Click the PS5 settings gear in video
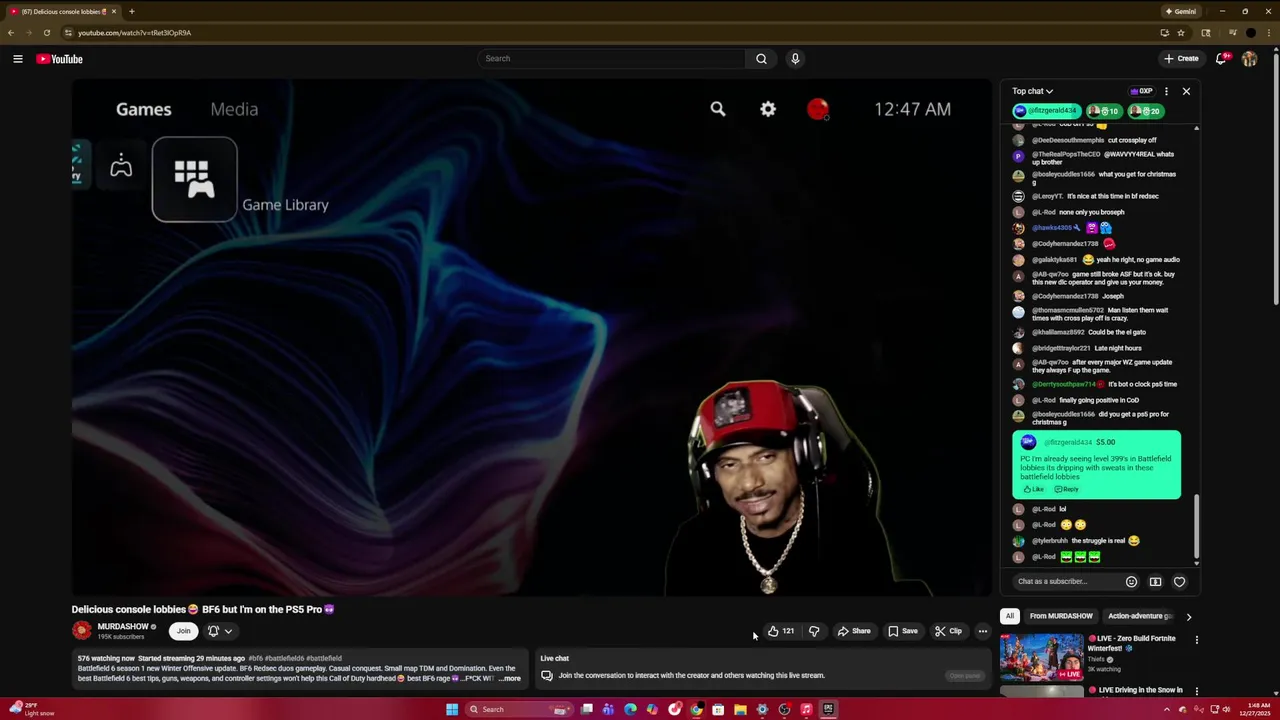Screen dimensions: 1280x720 coord(768,109)
